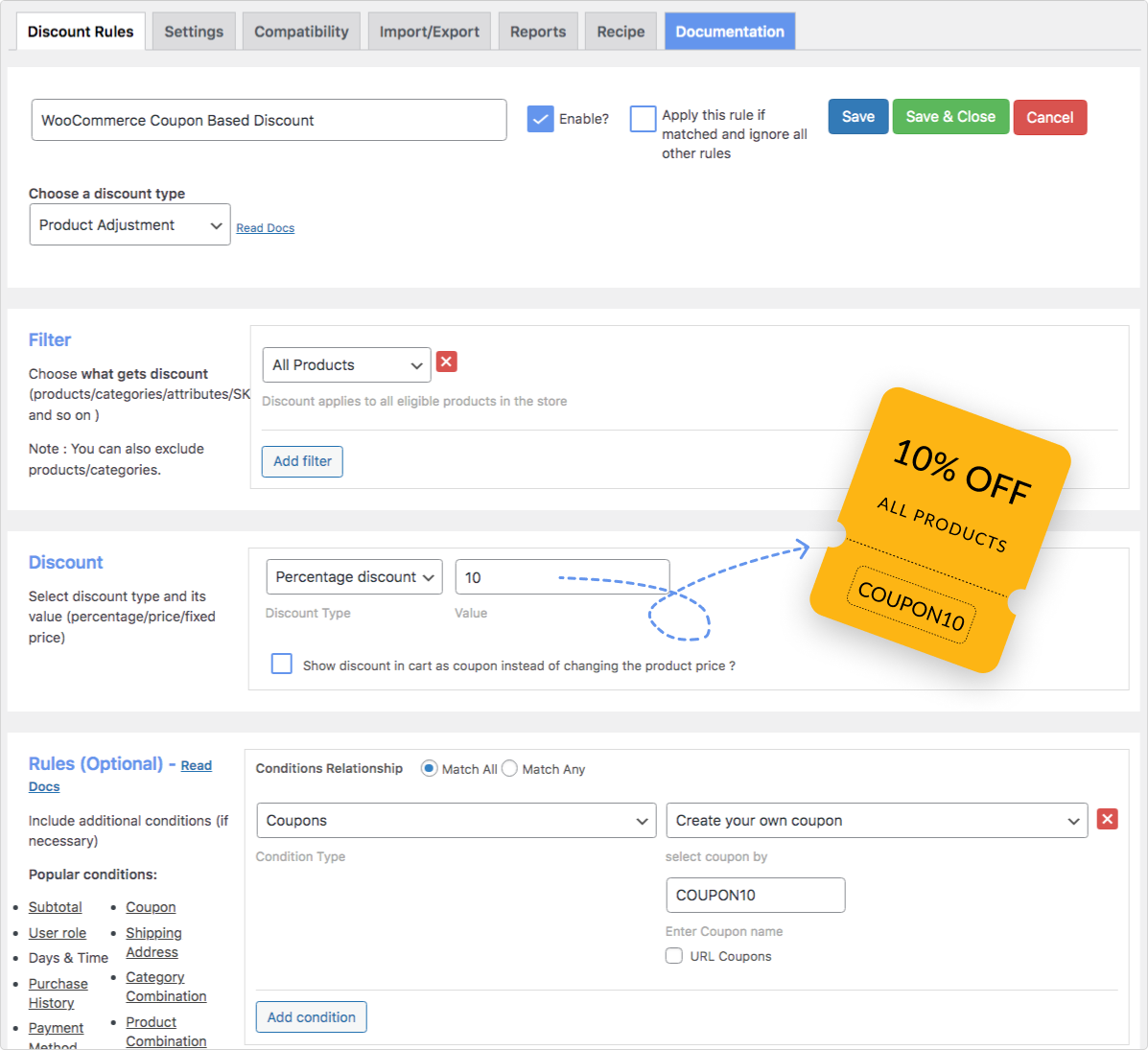Enable show discount in cart as coupon
The height and width of the screenshot is (1050, 1148).
coord(282,664)
